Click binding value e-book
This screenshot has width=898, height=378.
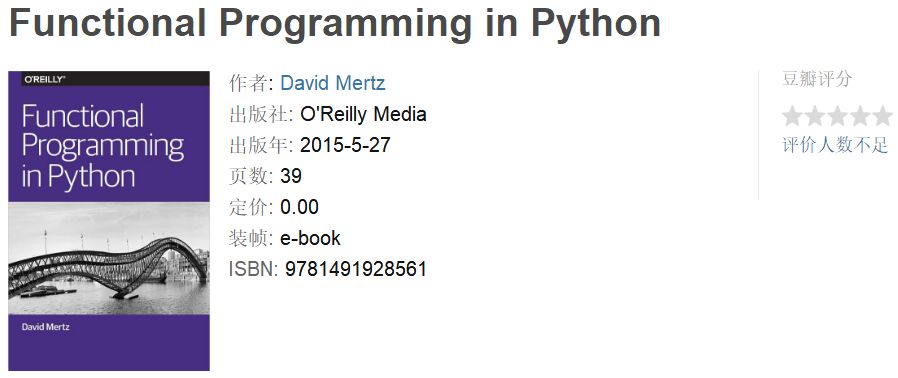pyautogui.click(x=310, y=238)
